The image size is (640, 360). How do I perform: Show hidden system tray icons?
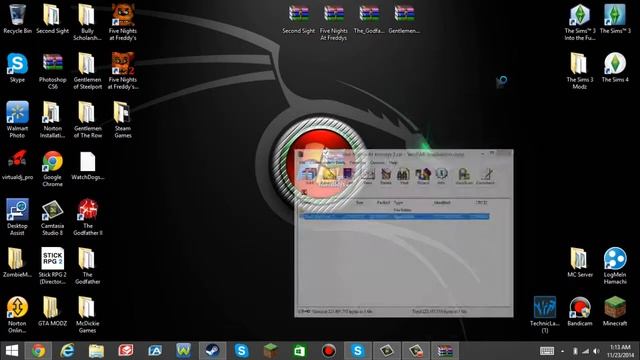(x=562, y=351)
